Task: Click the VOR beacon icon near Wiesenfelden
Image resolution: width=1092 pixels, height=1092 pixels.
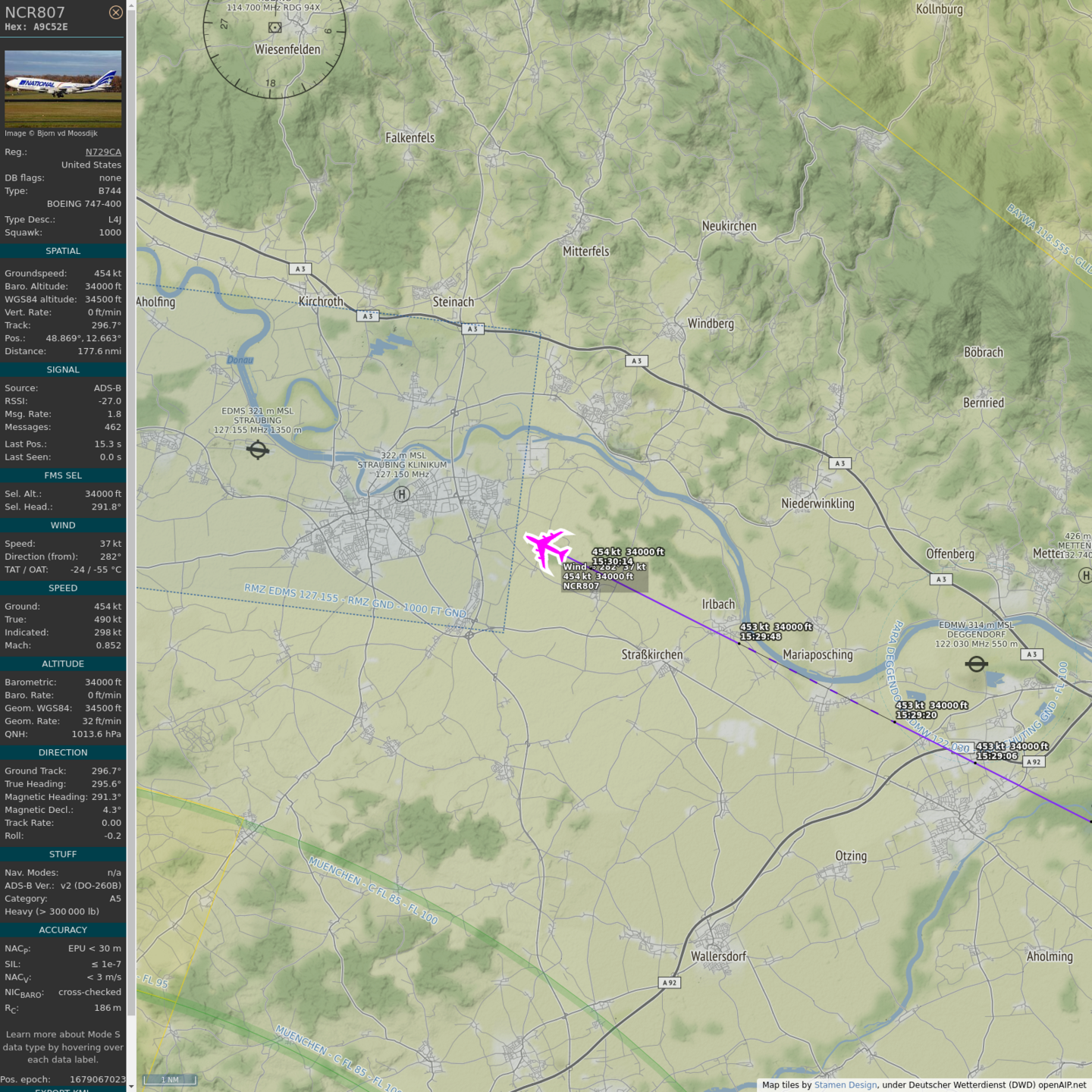Action: click(275, 27)
